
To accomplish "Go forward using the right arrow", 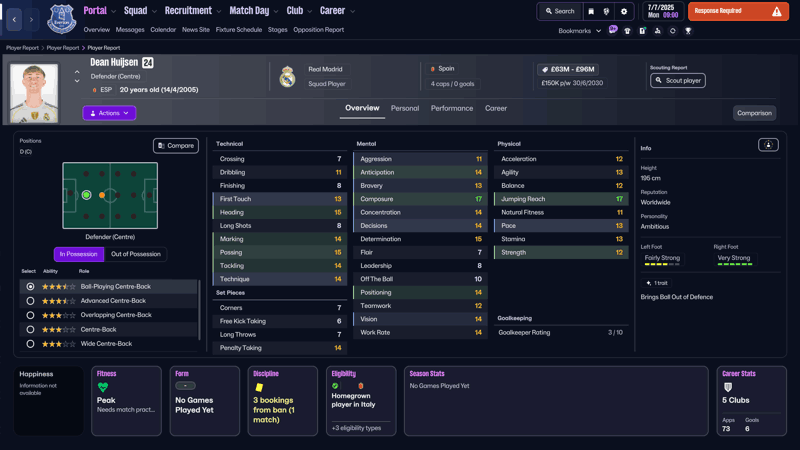I will [31, 19].
